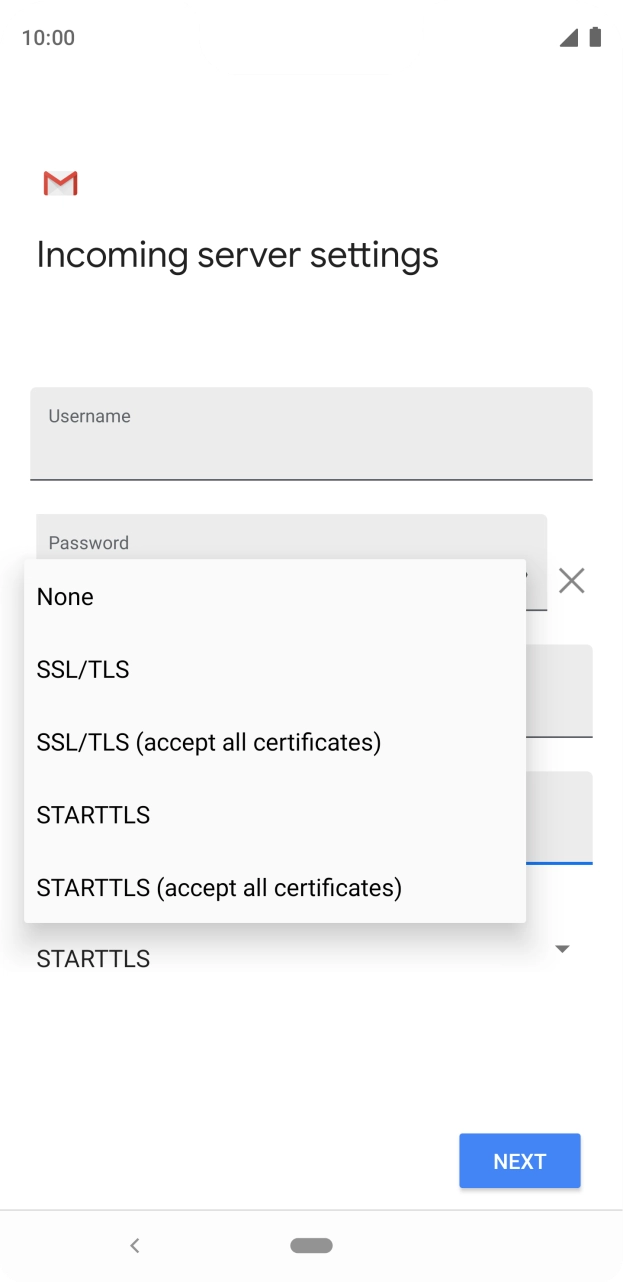Click the dropdown arrow next to STARTTLS
This screenshot has width=623, height=1282.
tap(561, 948)
